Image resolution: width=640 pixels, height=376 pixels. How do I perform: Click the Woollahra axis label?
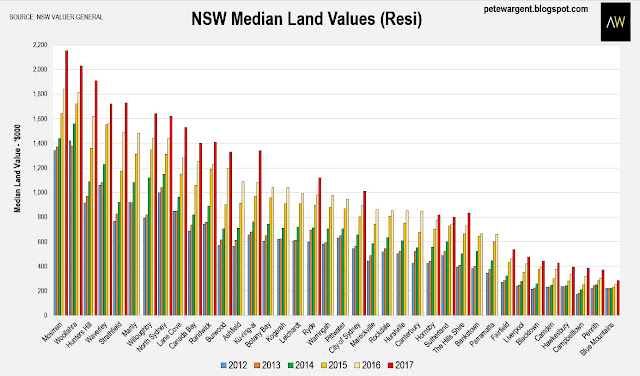pos(66,333)
